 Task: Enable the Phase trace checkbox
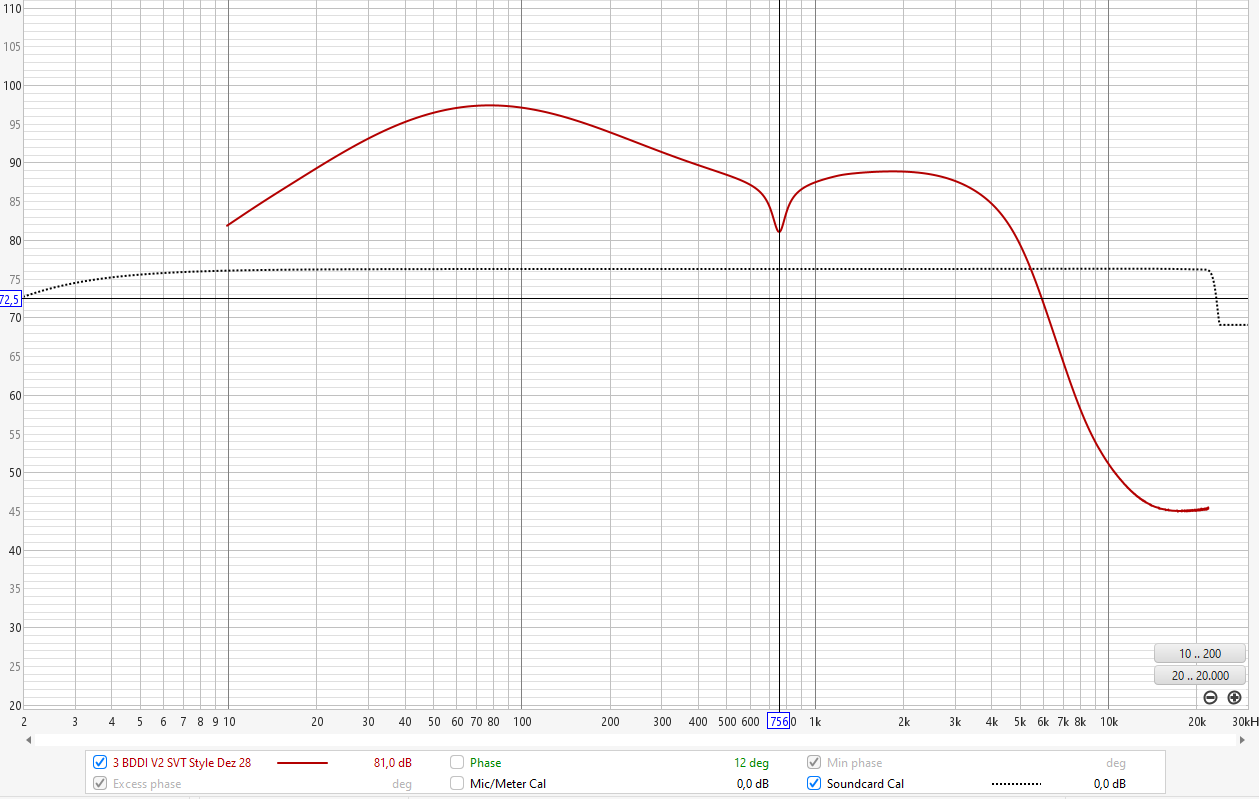[x=457, y=763]
